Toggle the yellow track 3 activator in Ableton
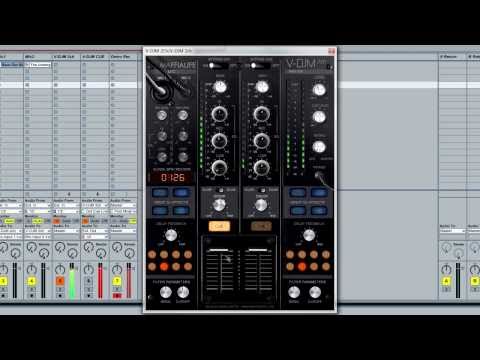480x360 pixels. tap(3, 281)
